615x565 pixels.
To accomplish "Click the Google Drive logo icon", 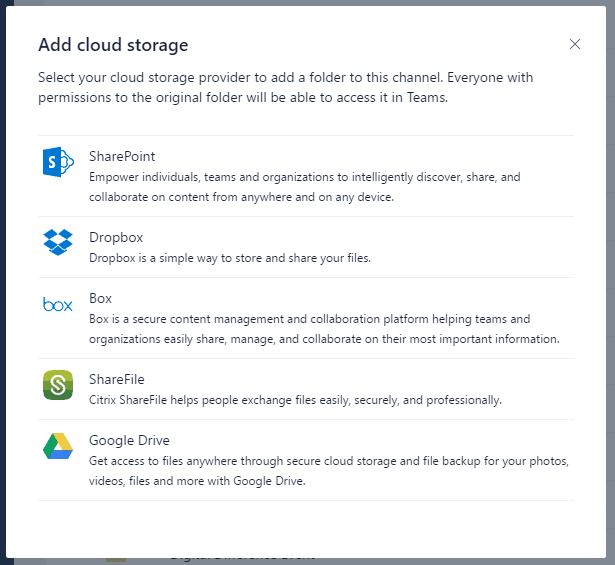I will [58, 446].
